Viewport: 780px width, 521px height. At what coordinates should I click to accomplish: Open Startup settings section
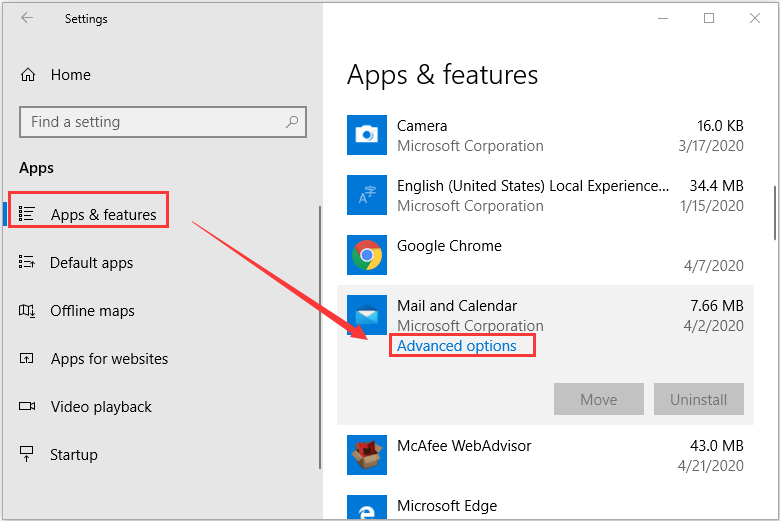pyautogui.click(x=74, y=455)
